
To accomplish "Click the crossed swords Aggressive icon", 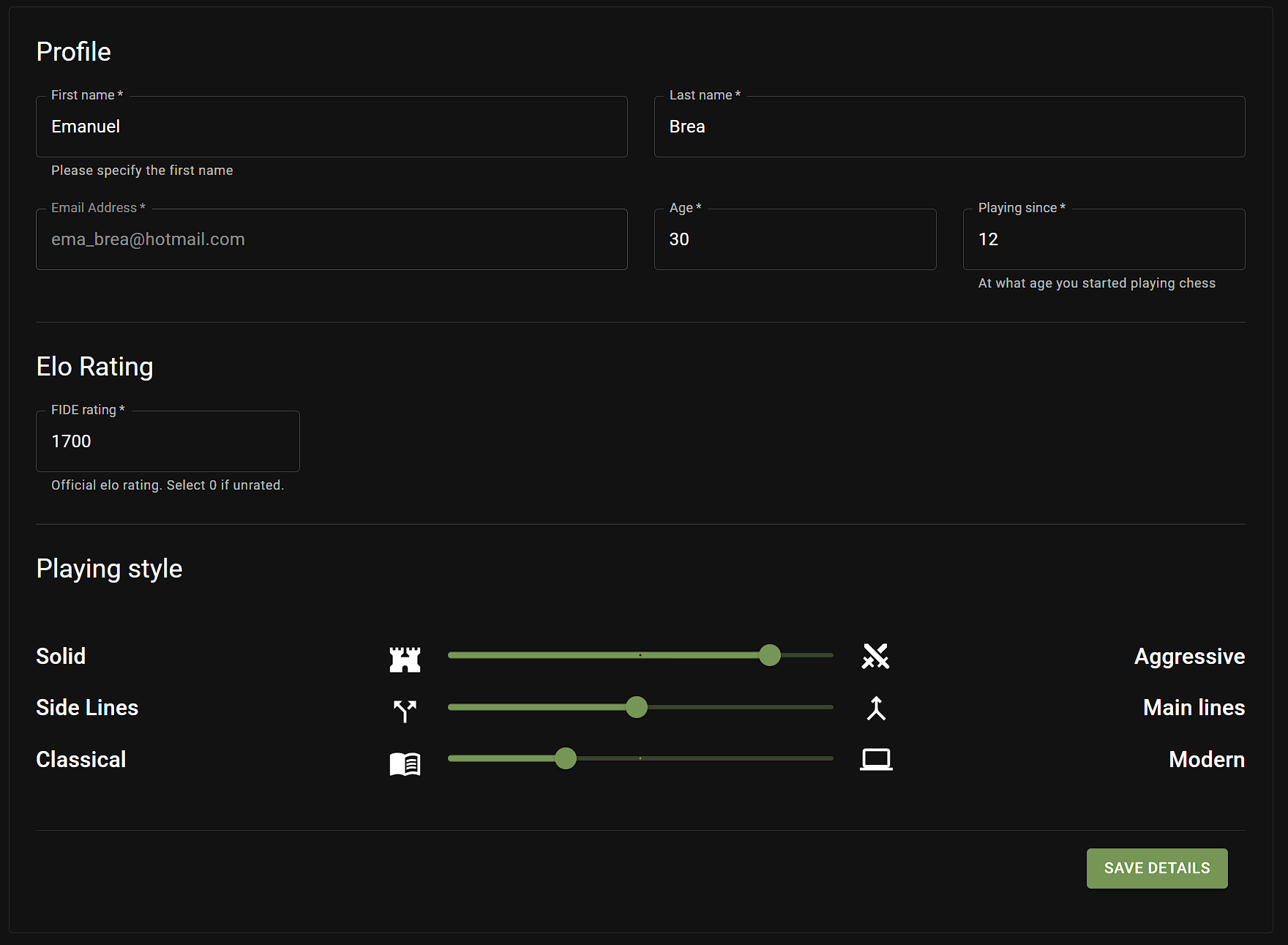I will click(875, 657).
